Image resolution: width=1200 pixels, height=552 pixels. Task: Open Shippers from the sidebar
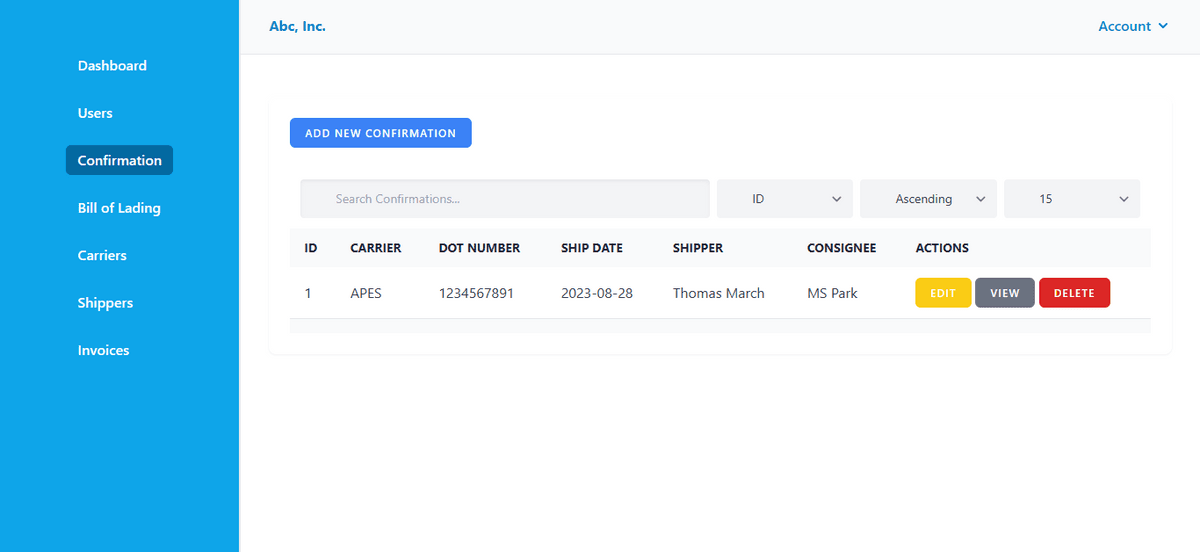(x=105, y=303)
